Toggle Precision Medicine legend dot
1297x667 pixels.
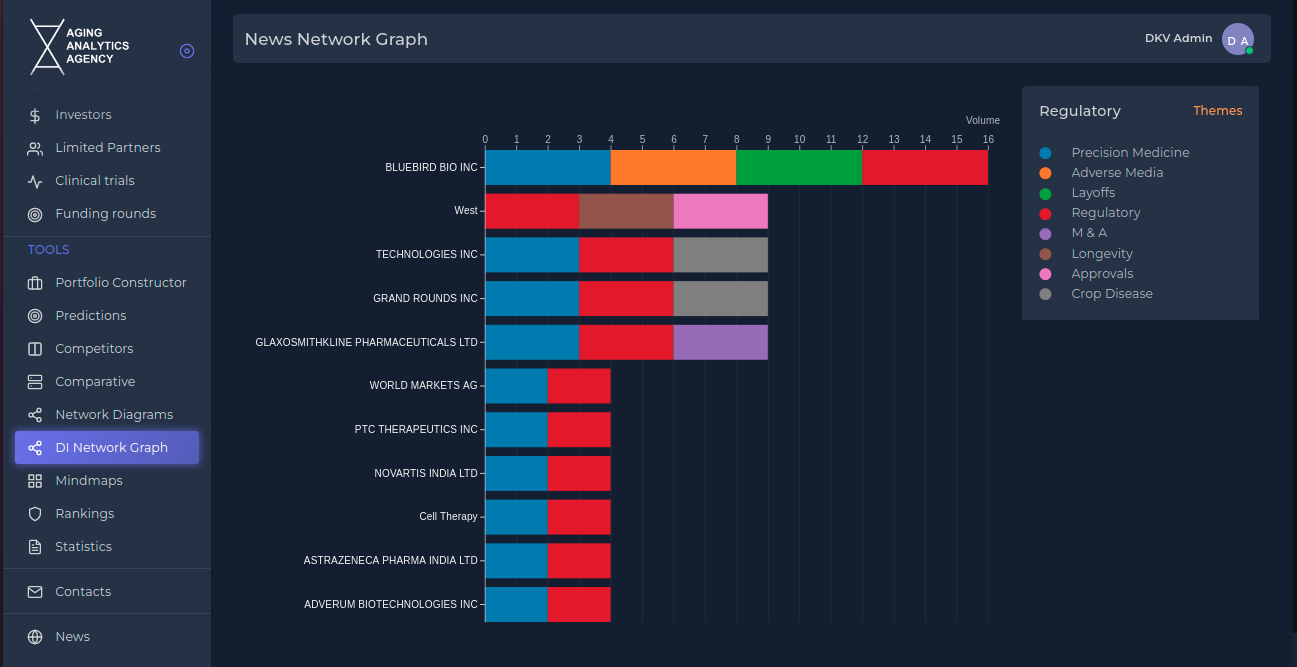(x=1045, y=153)
